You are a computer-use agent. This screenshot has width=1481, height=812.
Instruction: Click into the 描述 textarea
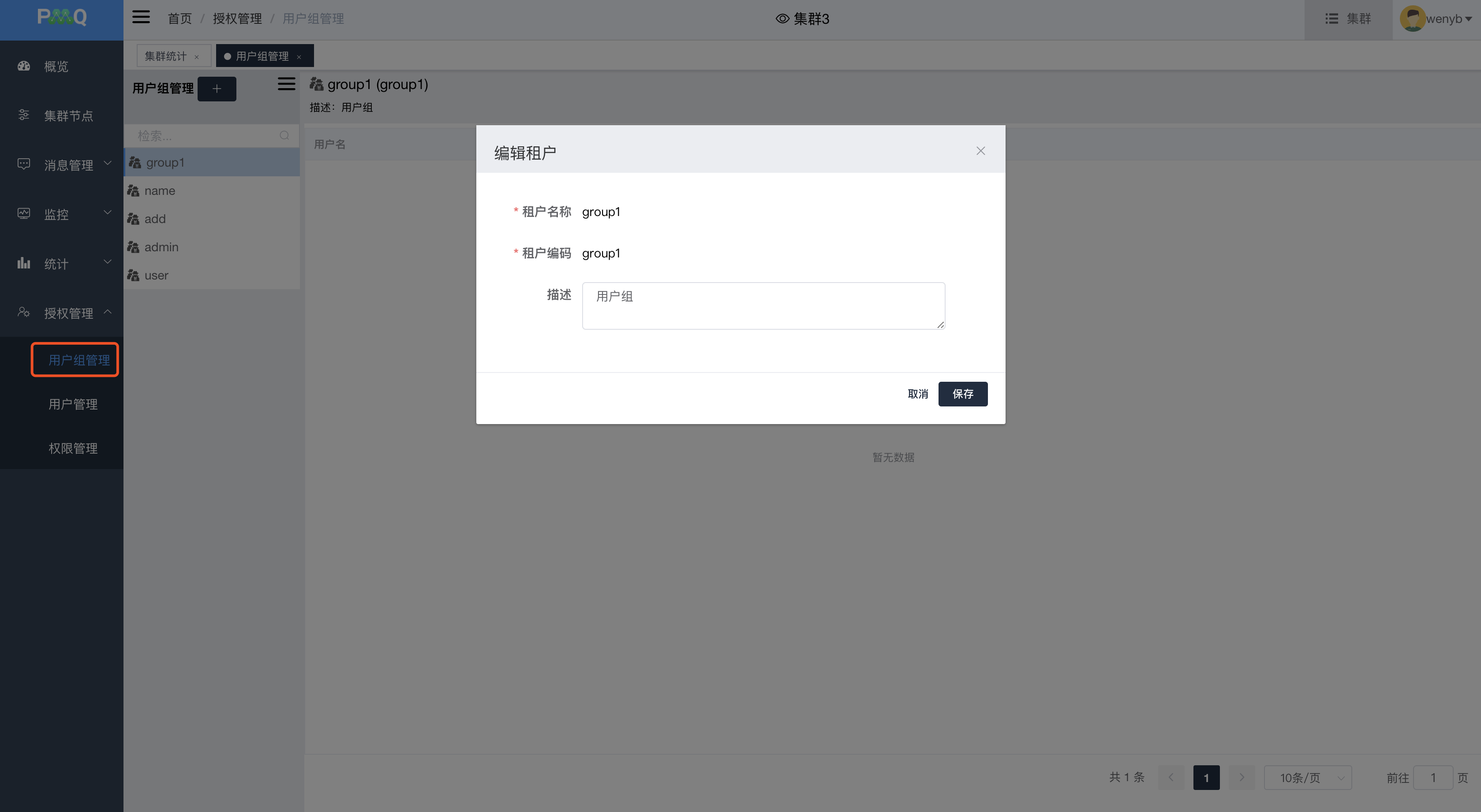[x=763, y=306]
